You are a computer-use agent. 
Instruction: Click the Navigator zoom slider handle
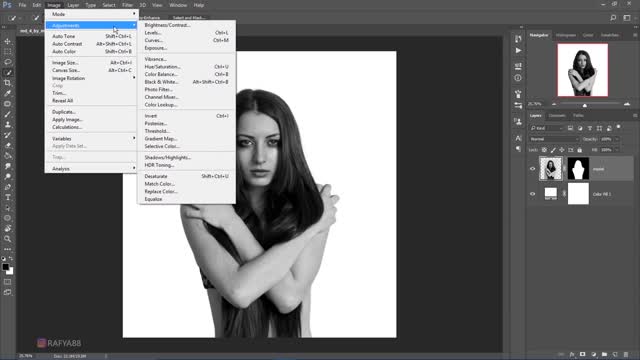coord(584,105)
